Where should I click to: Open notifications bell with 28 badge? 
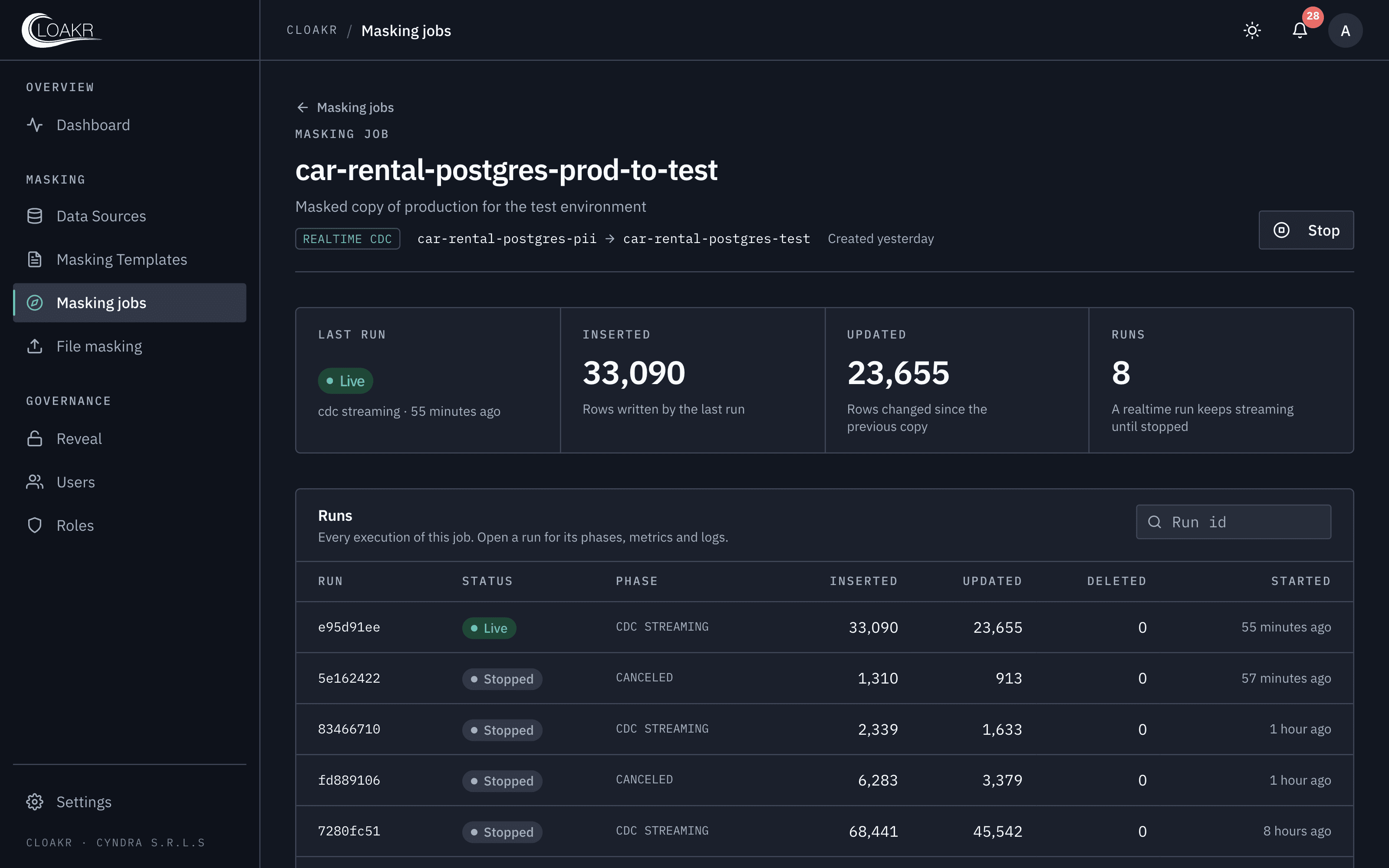click(1300, 30)
